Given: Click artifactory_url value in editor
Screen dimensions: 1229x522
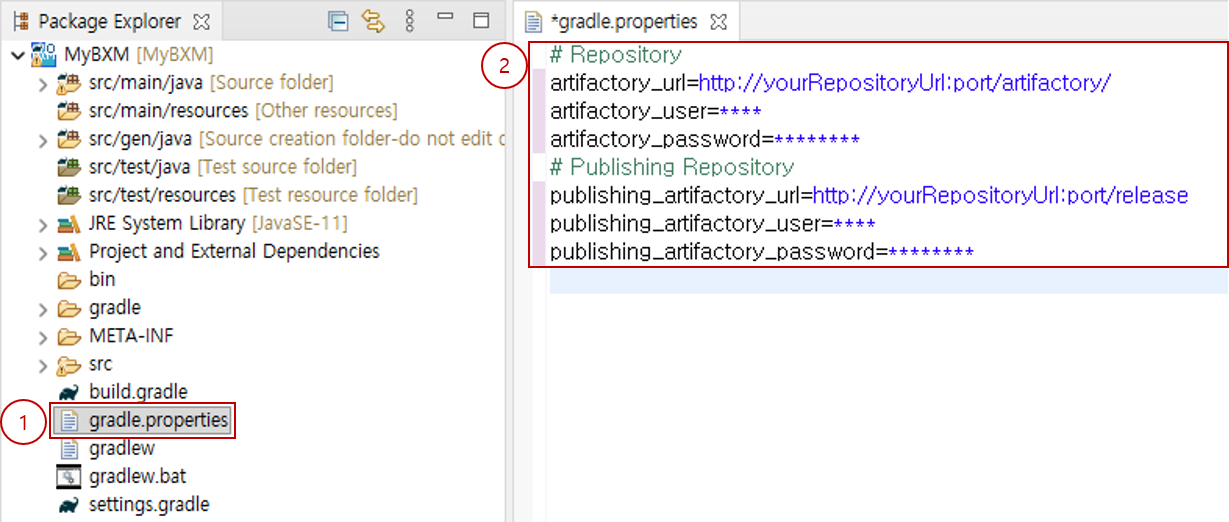Looking at the screenshot, I should point(904,83).
